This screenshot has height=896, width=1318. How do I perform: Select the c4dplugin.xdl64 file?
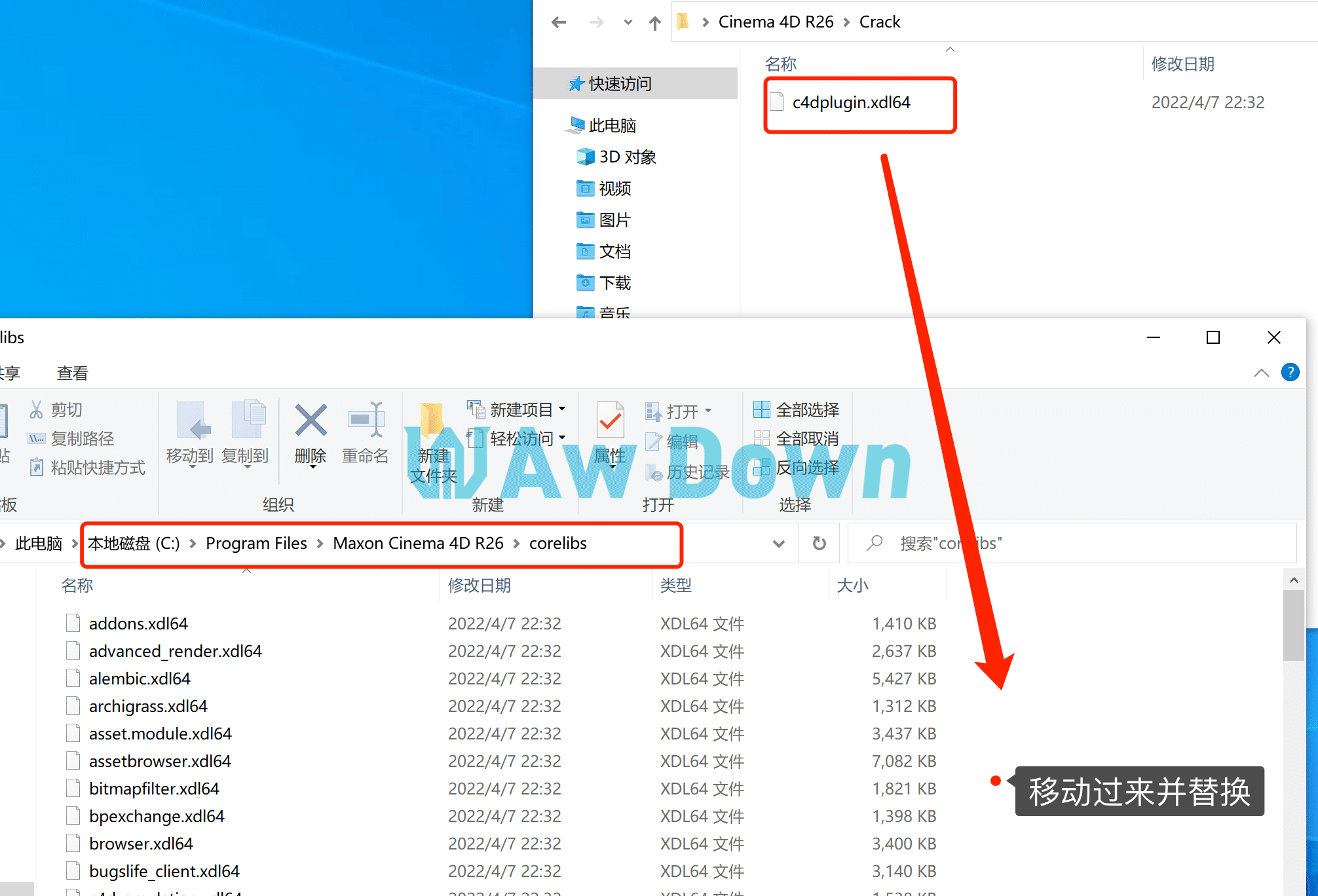coord(850,103)
